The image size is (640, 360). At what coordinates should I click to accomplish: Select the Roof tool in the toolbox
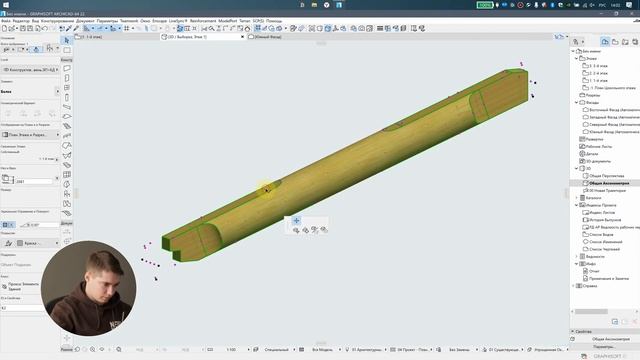point(67,146)
